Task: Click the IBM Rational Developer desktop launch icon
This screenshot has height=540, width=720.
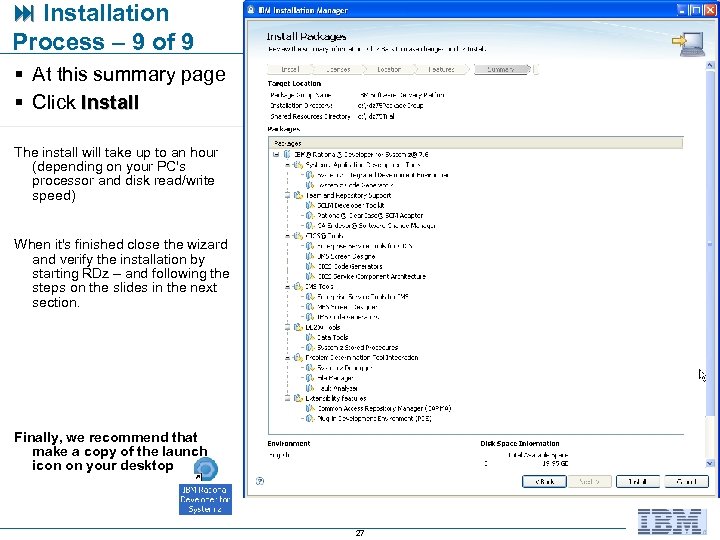Action: pos(205,470)
